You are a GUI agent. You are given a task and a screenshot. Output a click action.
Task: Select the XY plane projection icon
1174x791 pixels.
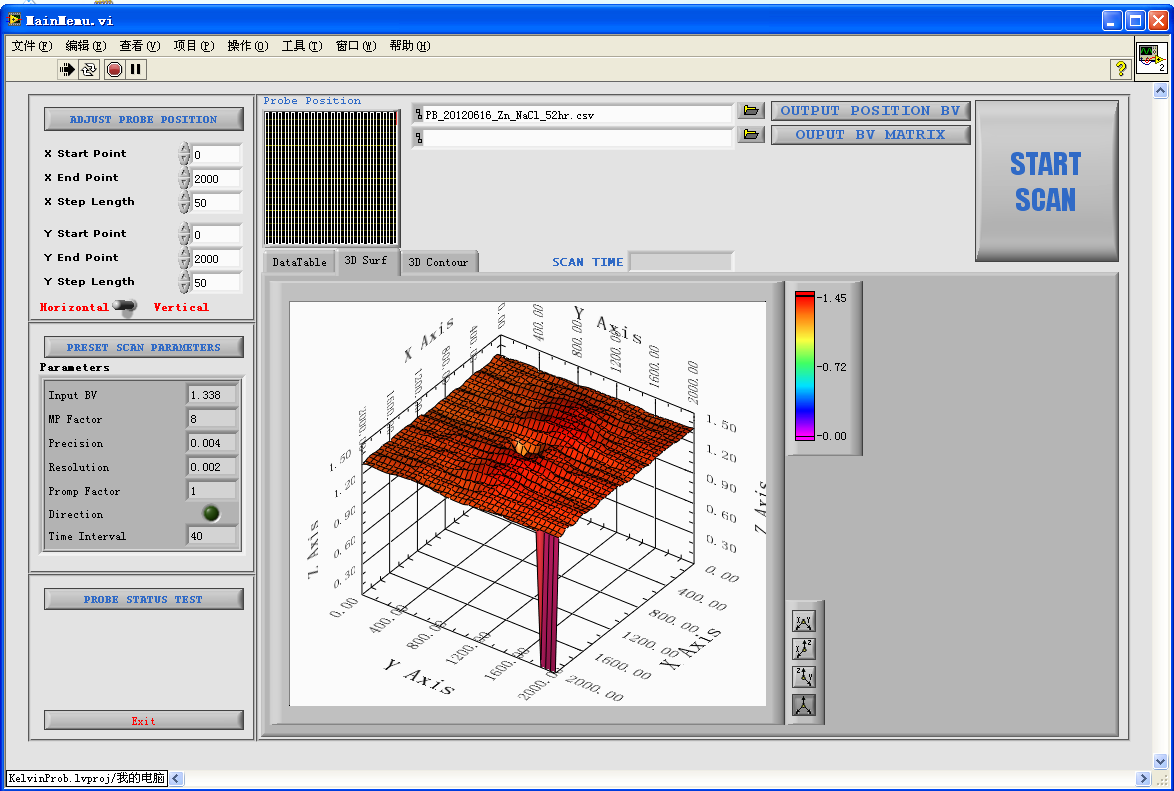[x=803, y=622]
